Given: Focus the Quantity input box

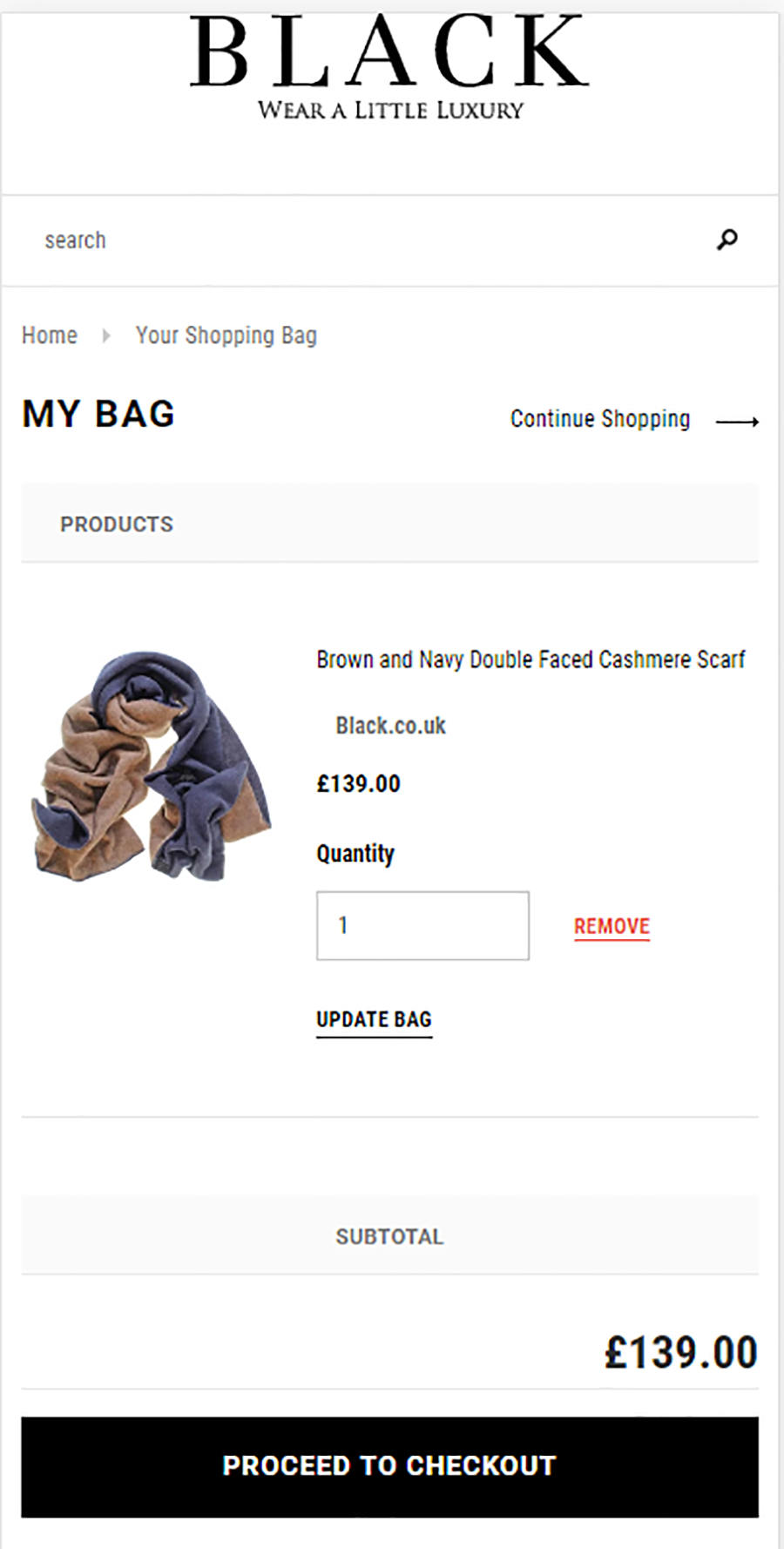Looking at the screenshot, I should 422,925.
